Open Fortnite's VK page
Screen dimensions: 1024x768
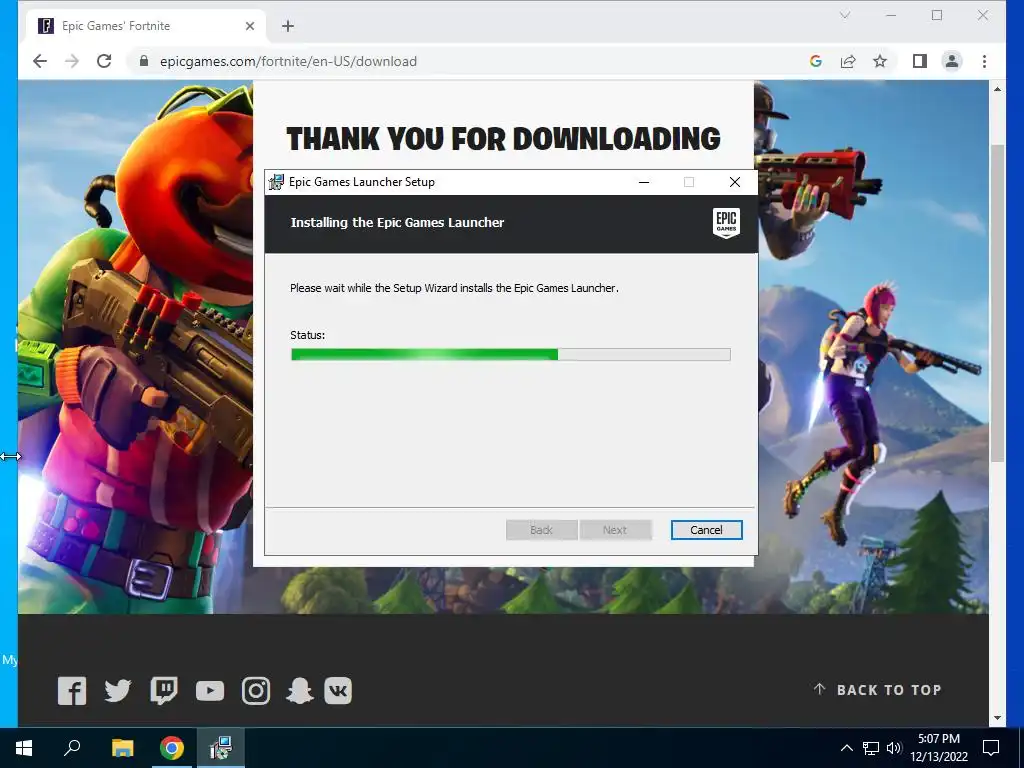(338, 691)
